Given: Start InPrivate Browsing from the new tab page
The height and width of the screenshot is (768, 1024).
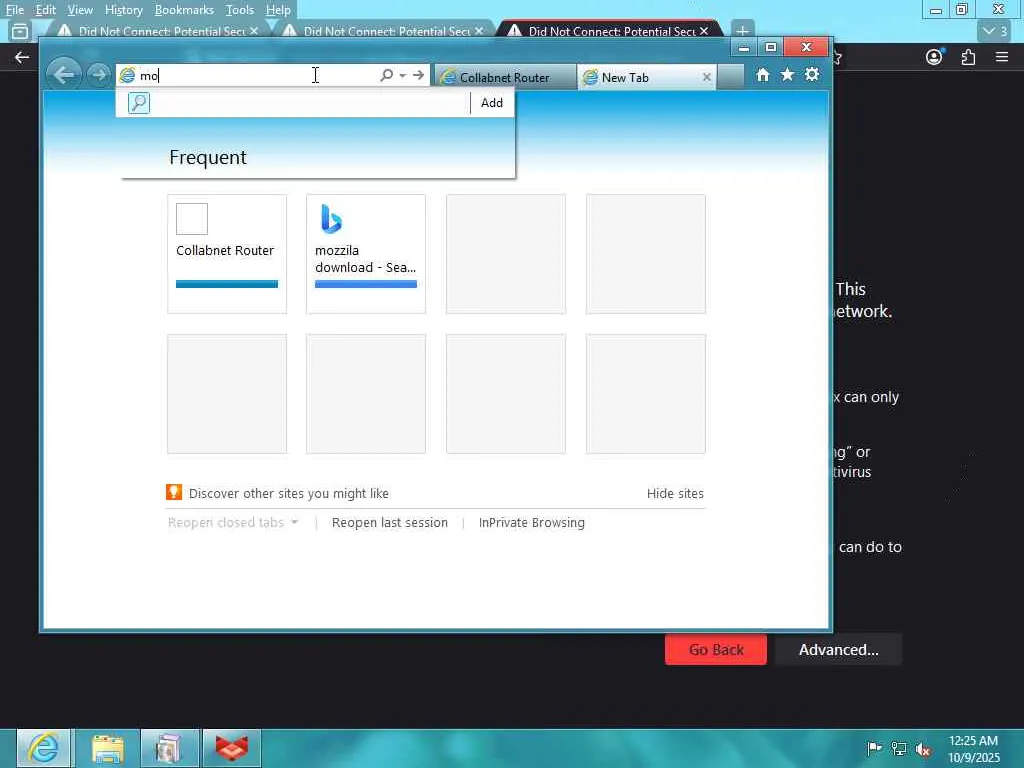Looking at the screenshot, I should click(x=532, y=522).
